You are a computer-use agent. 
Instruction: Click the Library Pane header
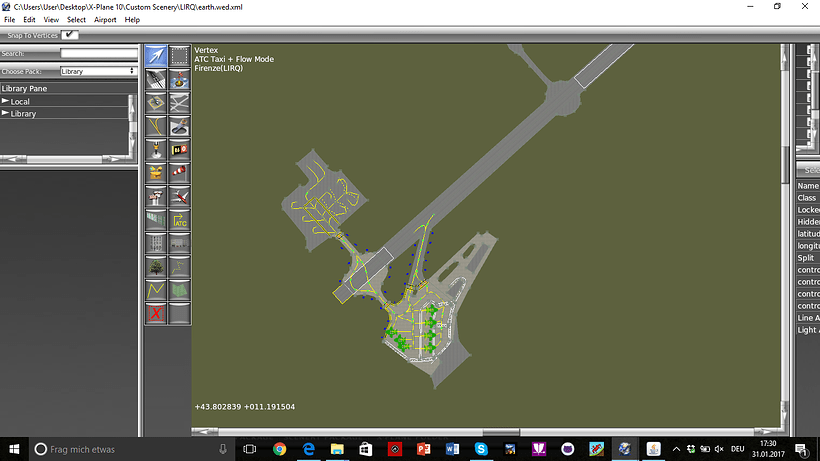pos(69,88)
